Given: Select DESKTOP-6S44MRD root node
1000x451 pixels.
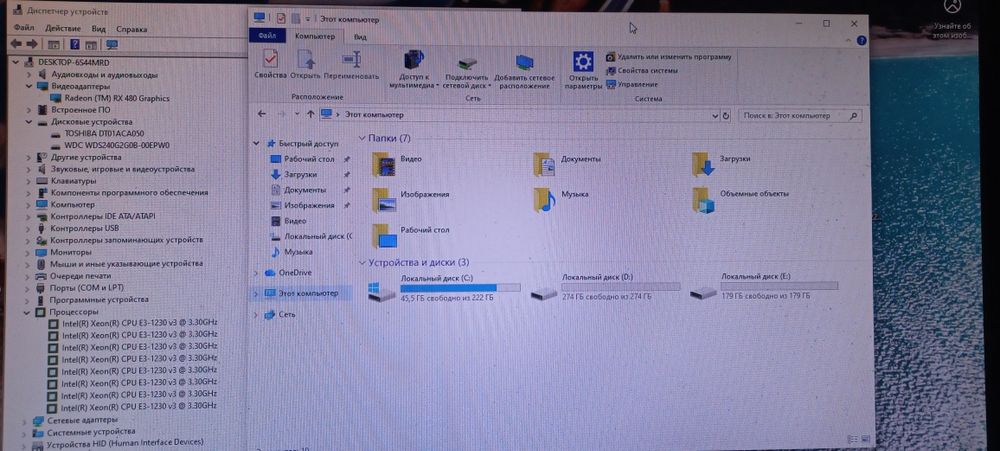Looking at the screenshot, I should click(66, 63).
